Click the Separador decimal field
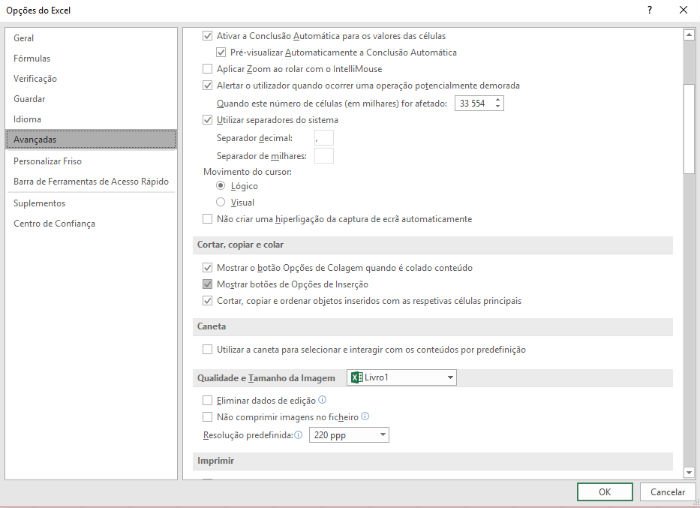The image size is (700, 508). tap(324, 138)
